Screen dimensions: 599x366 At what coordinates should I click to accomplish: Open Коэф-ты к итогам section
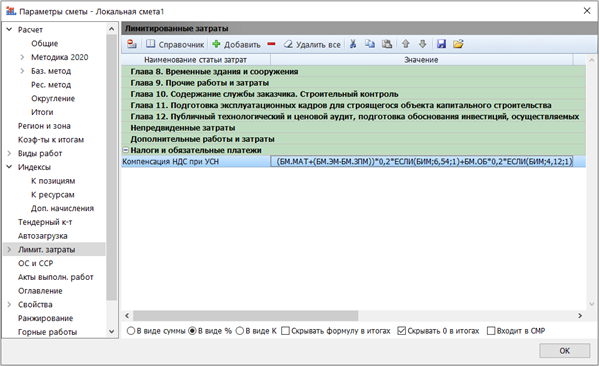(50, 139)
